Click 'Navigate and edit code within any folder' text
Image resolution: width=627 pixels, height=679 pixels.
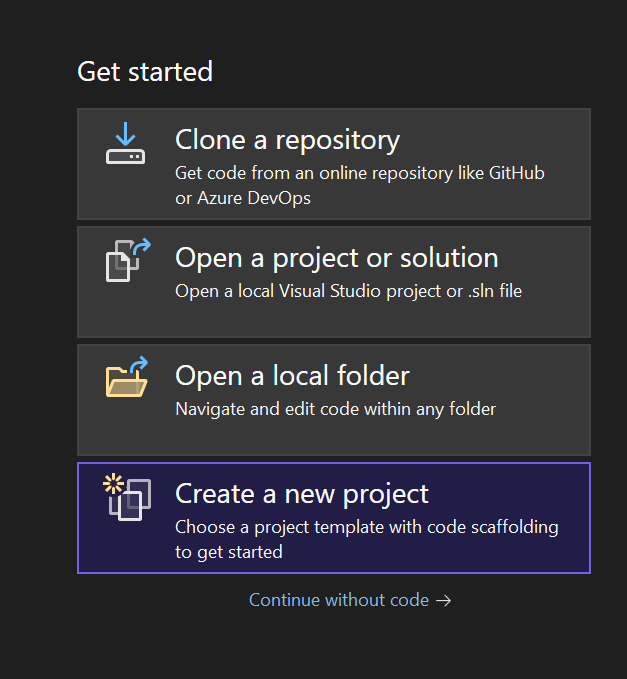coord(336,409)
